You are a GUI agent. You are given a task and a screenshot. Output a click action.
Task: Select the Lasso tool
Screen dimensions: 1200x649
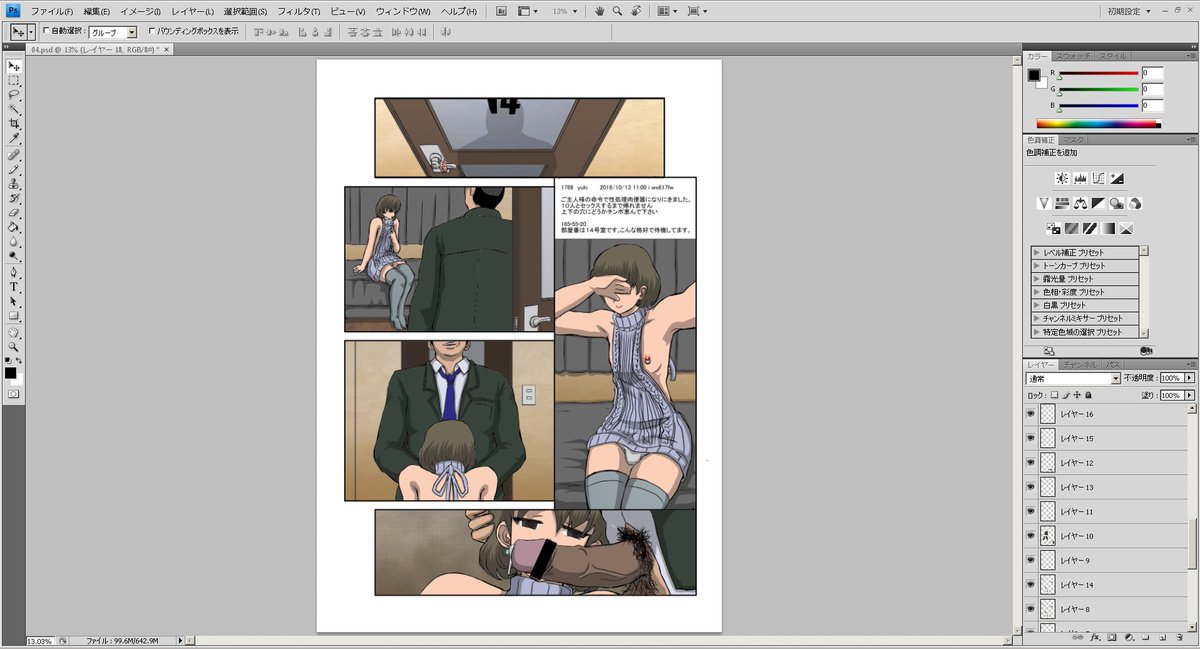click(14, 94)
